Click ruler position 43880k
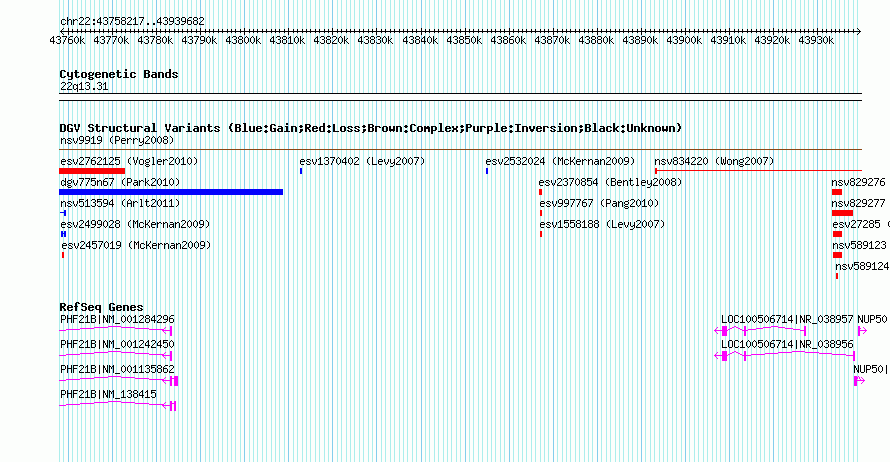The width and height of the screenshot is (890, 462). pyautogui.click(x=596, y=40)
